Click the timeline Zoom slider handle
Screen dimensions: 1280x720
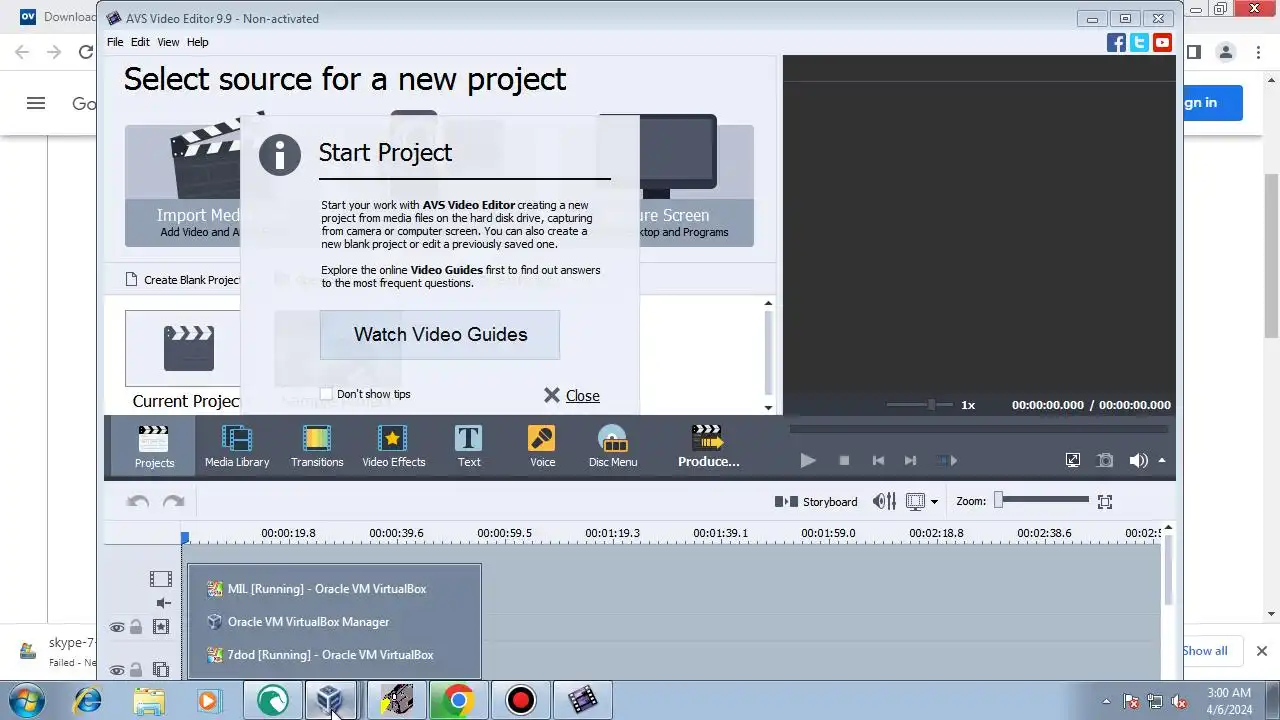(x=998, y=499)
